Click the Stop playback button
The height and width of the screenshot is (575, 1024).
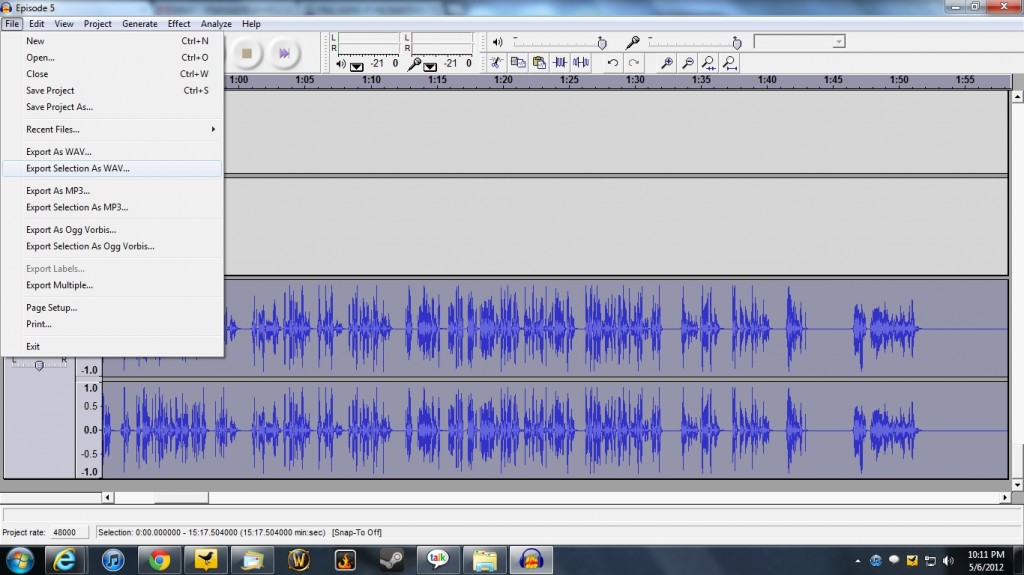tap(247, 54)
